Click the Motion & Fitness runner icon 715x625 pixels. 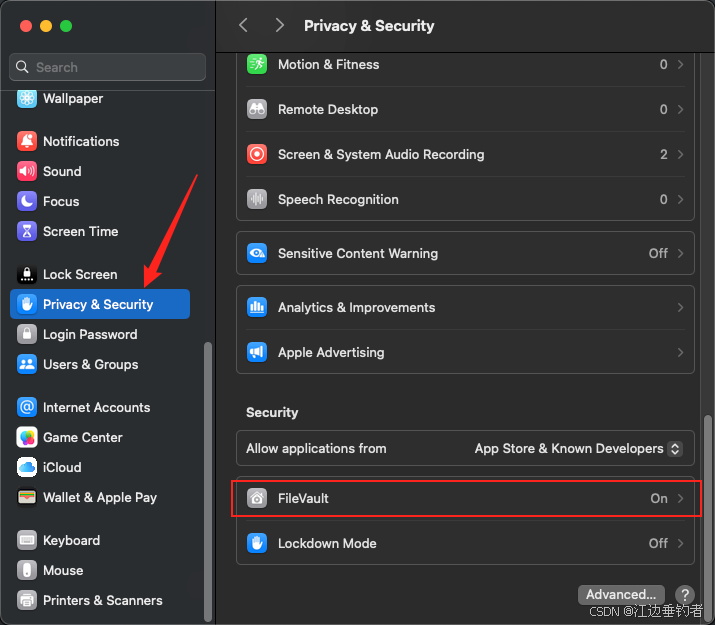[257, 64]
